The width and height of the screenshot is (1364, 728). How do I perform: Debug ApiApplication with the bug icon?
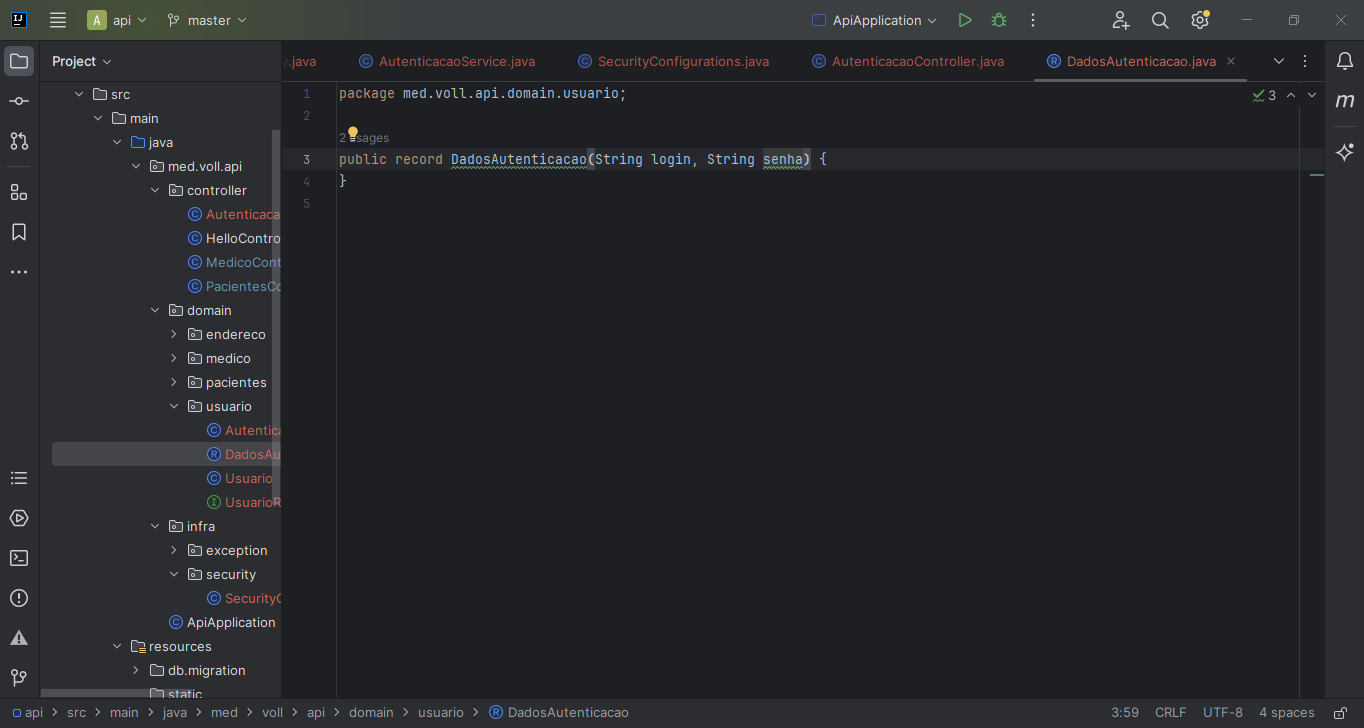coord(998,20)
